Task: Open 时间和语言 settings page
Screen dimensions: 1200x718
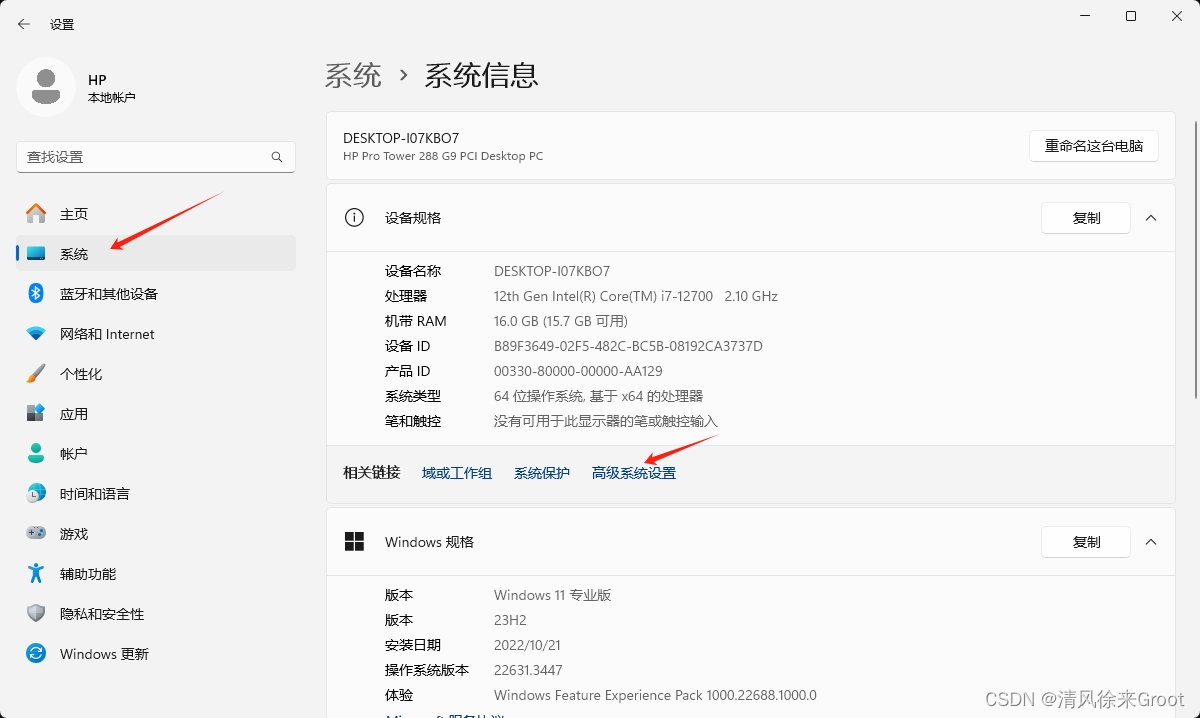Action: tap(156, 494)
